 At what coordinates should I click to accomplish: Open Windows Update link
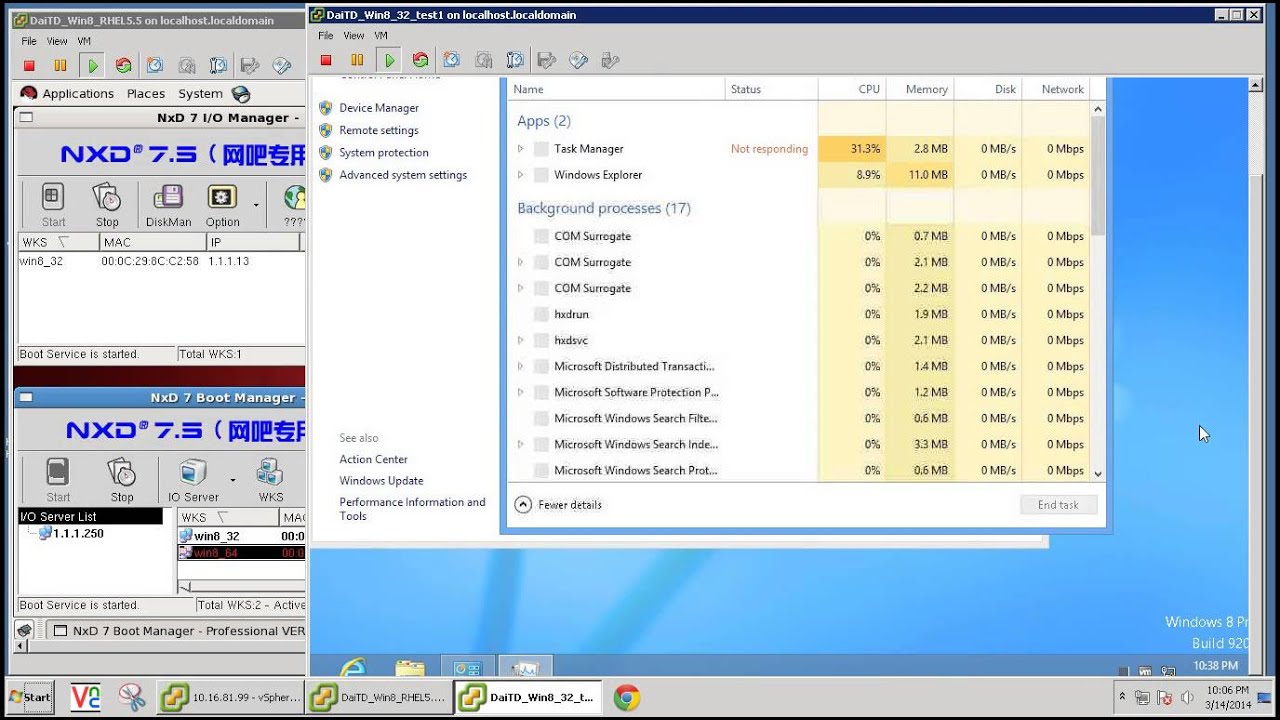pyautogui.click(x=381, y=481)
